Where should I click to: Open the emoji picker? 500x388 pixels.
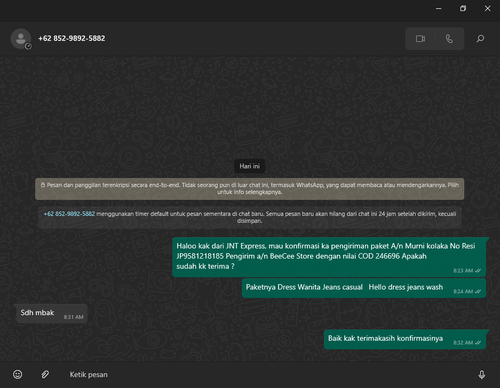point(18,374)
